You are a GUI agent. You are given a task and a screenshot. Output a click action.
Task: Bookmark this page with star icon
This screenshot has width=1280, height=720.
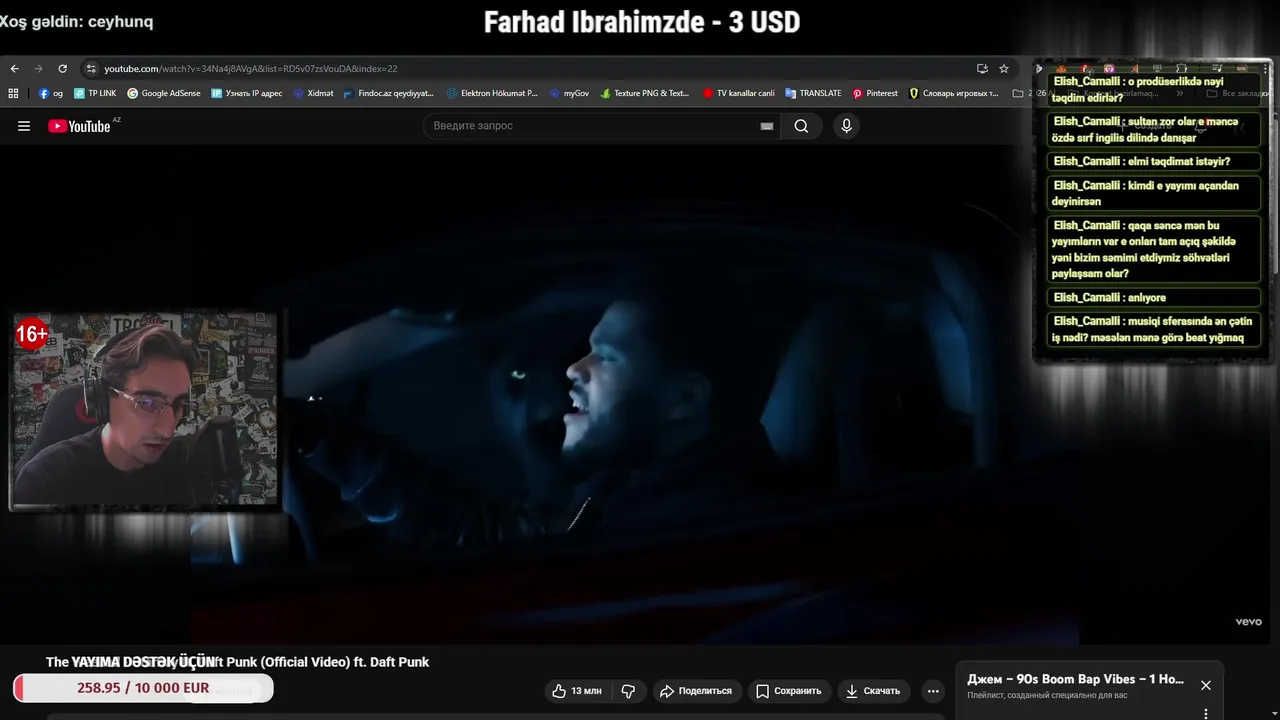pos(1004,69)
